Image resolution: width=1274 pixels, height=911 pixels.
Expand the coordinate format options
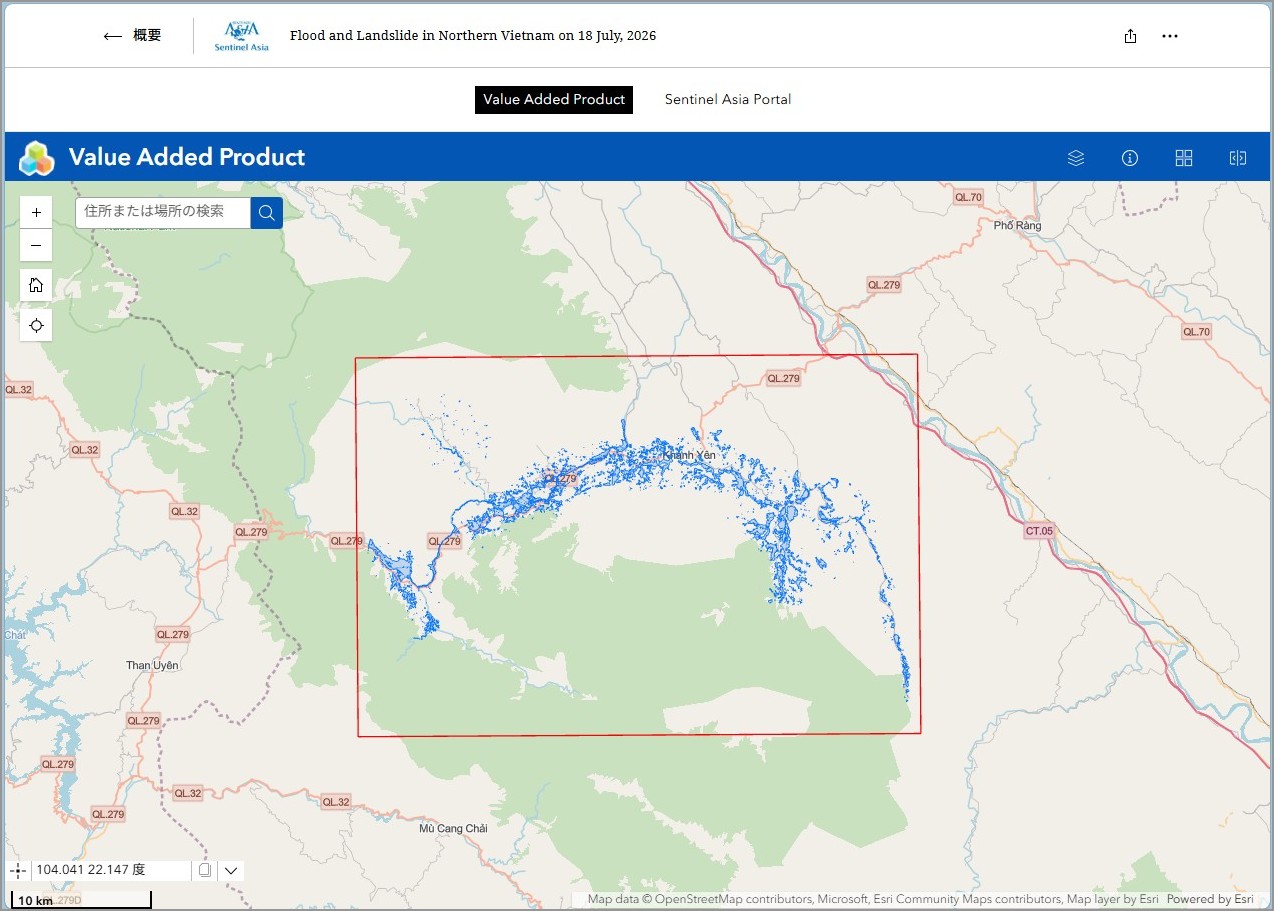pos(231,870)
